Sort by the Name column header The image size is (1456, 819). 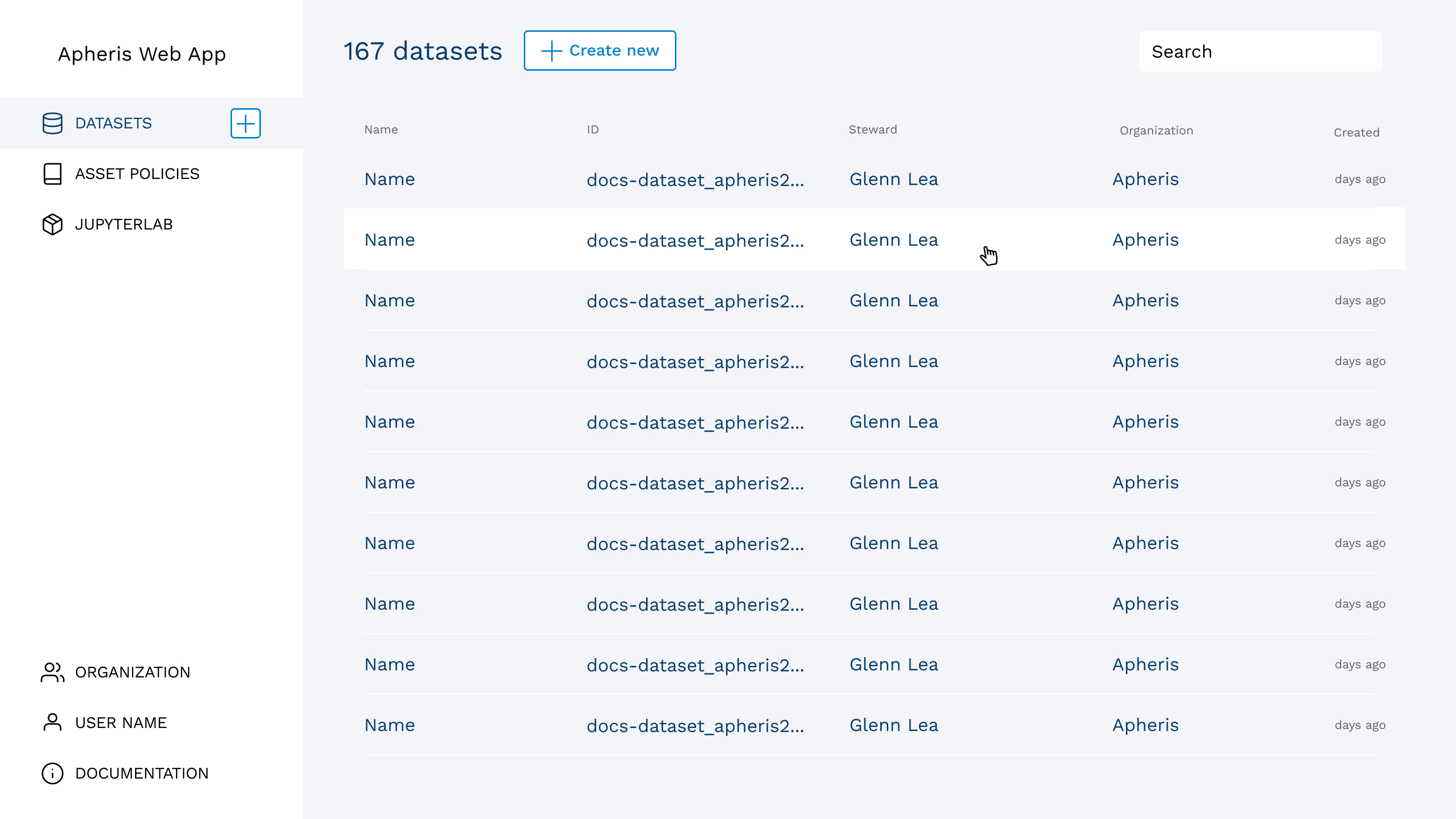click(381, 129)
